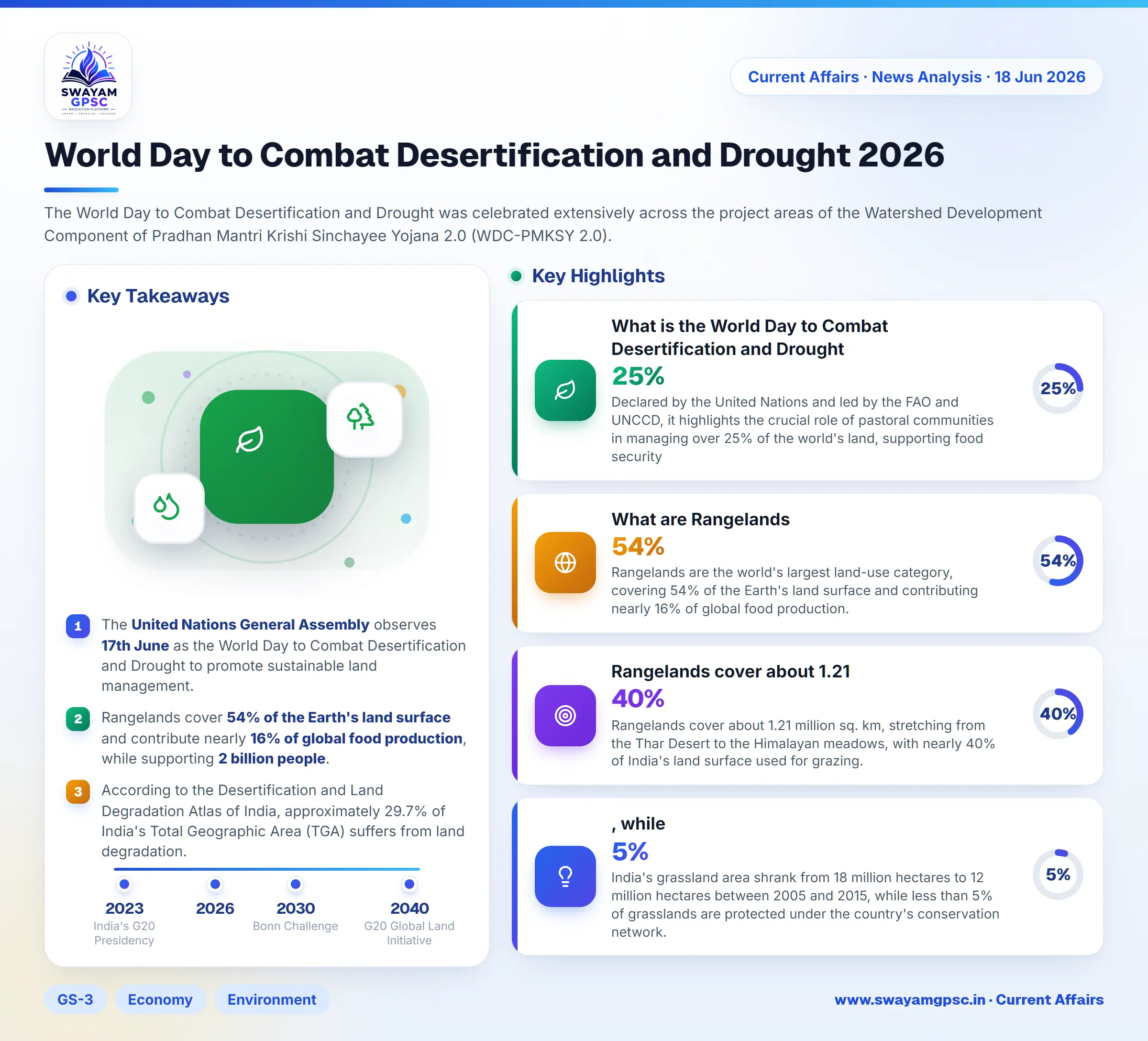Click the green bullet beside Key Highlights
The height and width of the screenshot is (1041, 1148).
click(516, 276)
